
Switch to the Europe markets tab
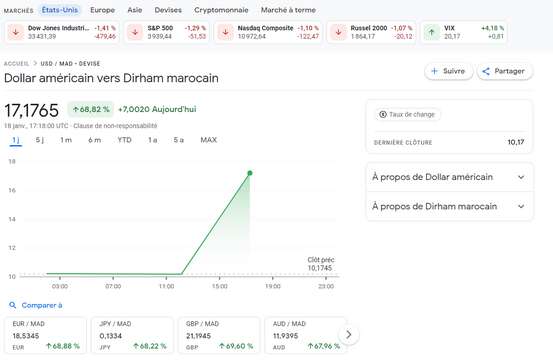(103, 10)
